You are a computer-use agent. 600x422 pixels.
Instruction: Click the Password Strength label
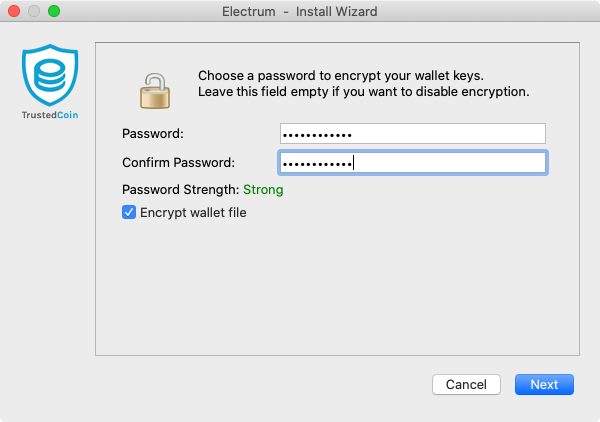181,189
